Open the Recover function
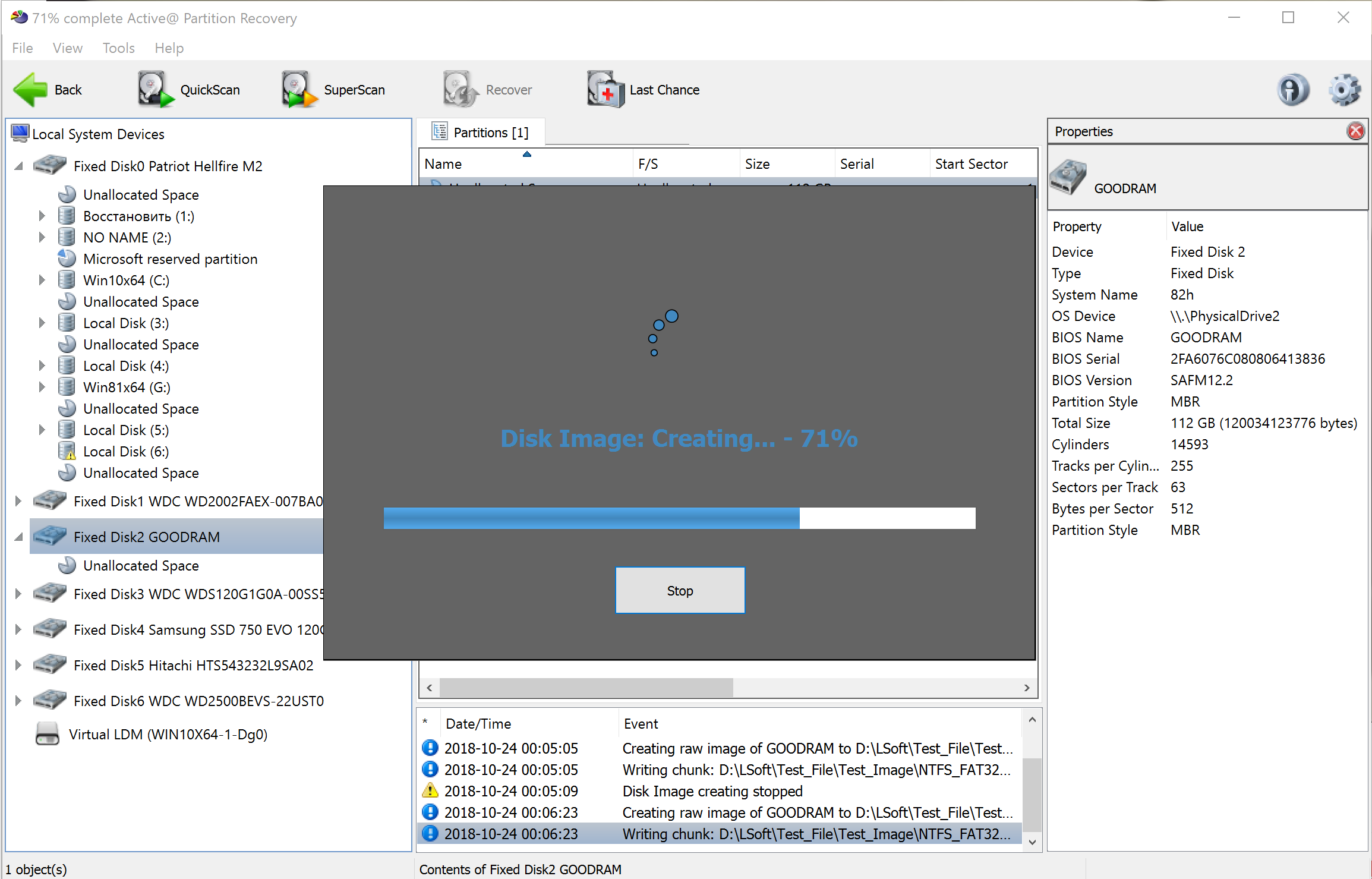 [487, 89]
